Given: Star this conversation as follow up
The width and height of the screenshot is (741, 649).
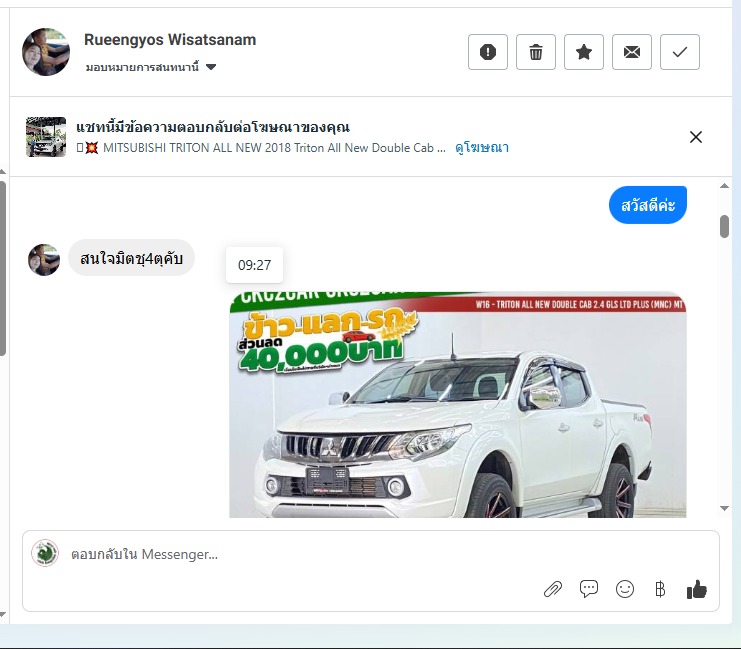Looking at the screenshot, I should pyautogui.click(x=584, y=52).
